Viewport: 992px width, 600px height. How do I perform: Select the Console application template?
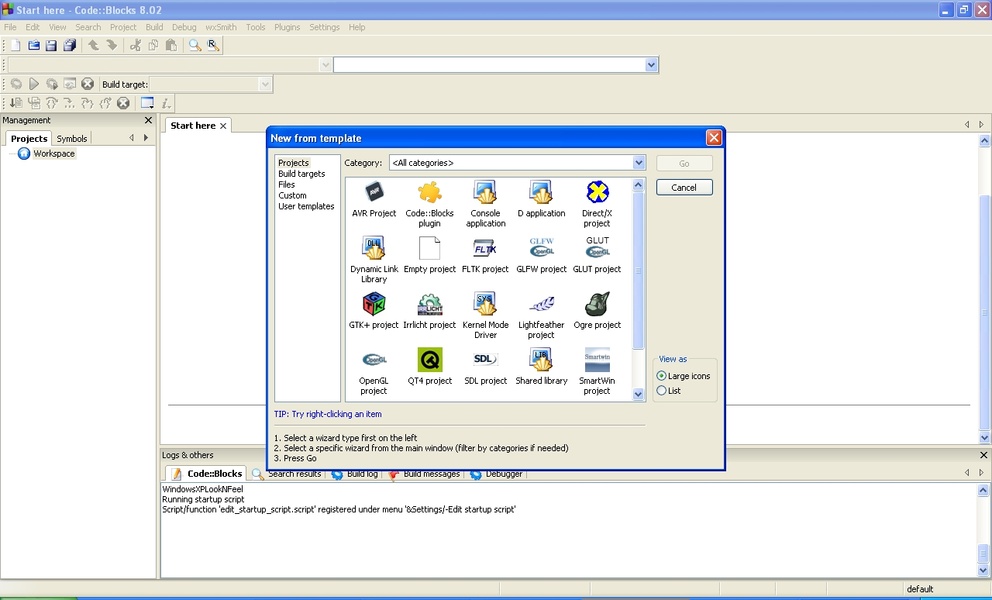[x=485, y=193]
